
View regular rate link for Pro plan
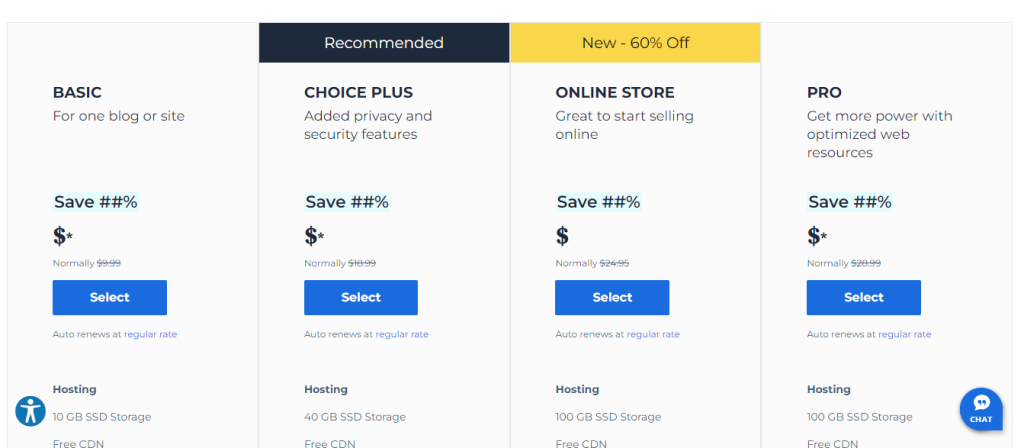click(904, 334)
